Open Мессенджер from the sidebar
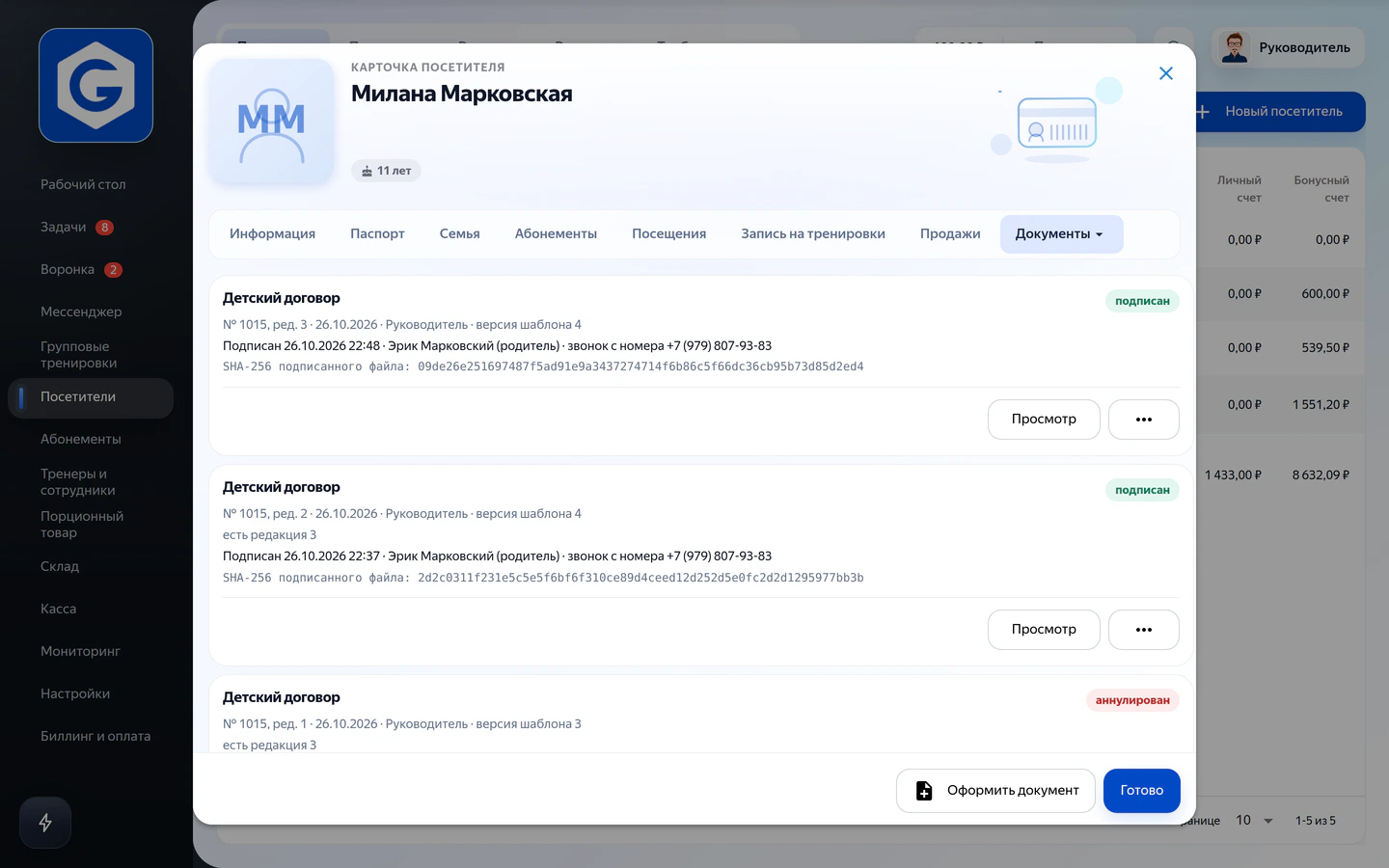Screen dimensions: 1389x868 [x=81, y=312]
